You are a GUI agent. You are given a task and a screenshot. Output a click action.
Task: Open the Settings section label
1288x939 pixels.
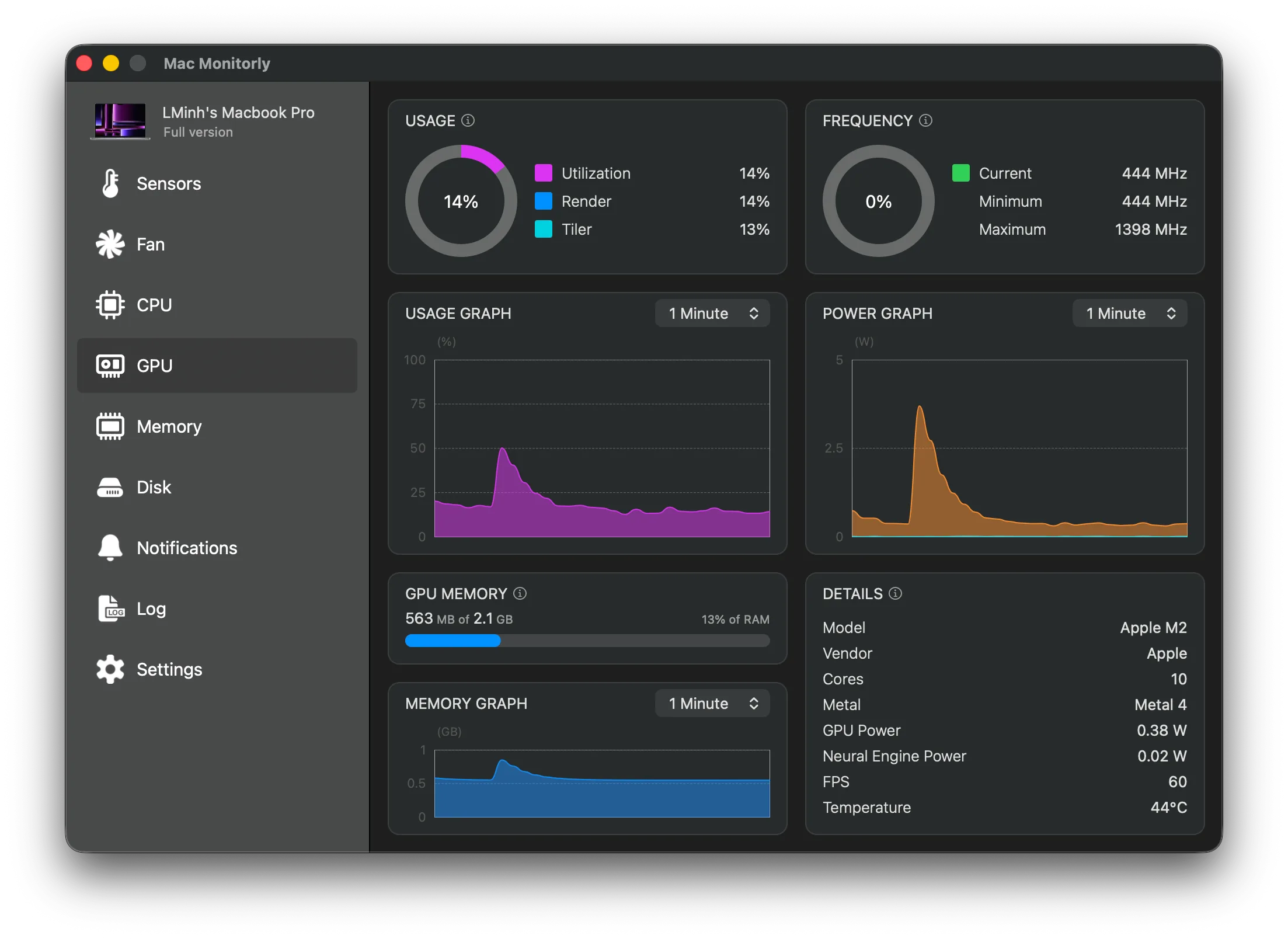169,669
